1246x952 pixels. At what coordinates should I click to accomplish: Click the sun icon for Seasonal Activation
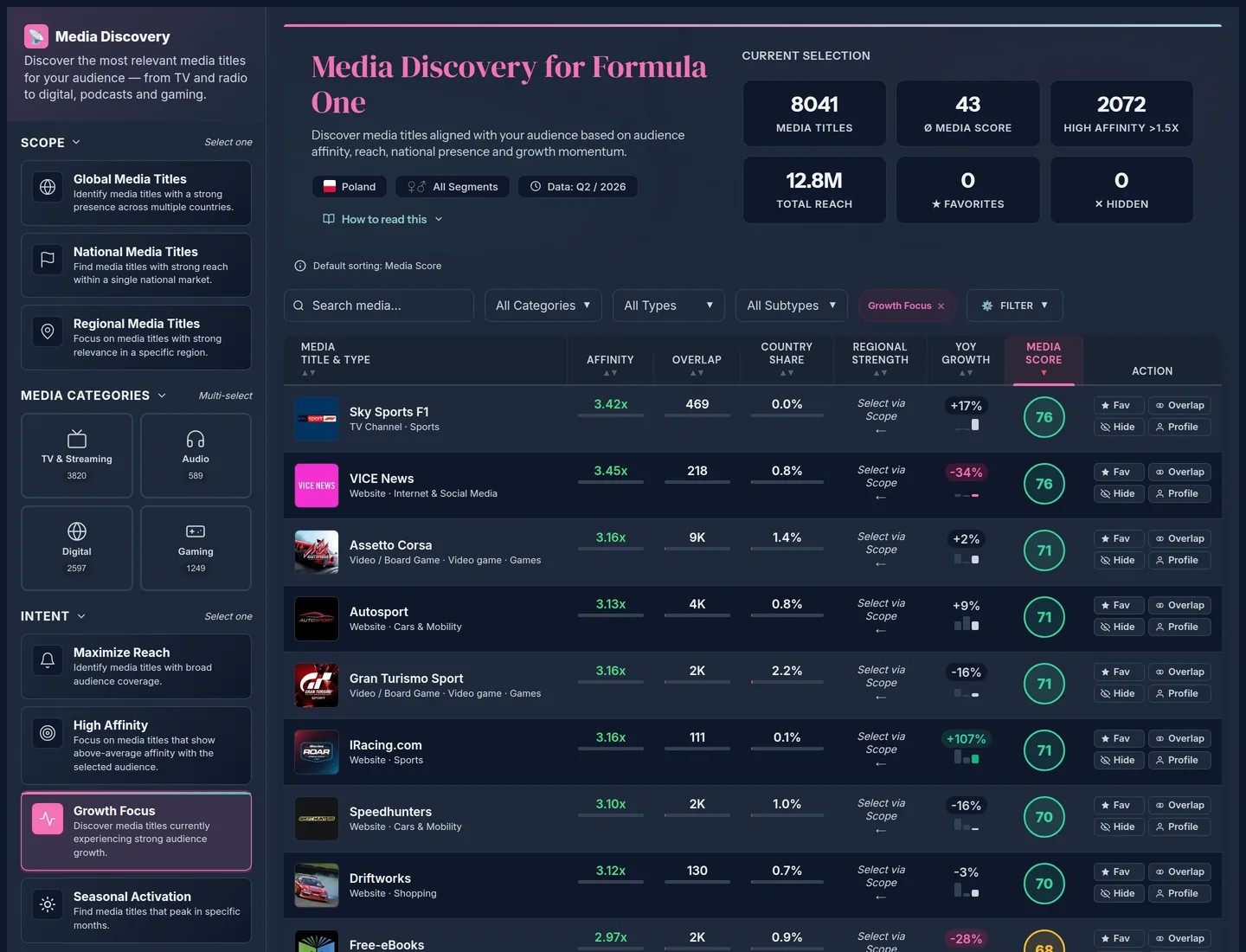click(x=48, y=904)
